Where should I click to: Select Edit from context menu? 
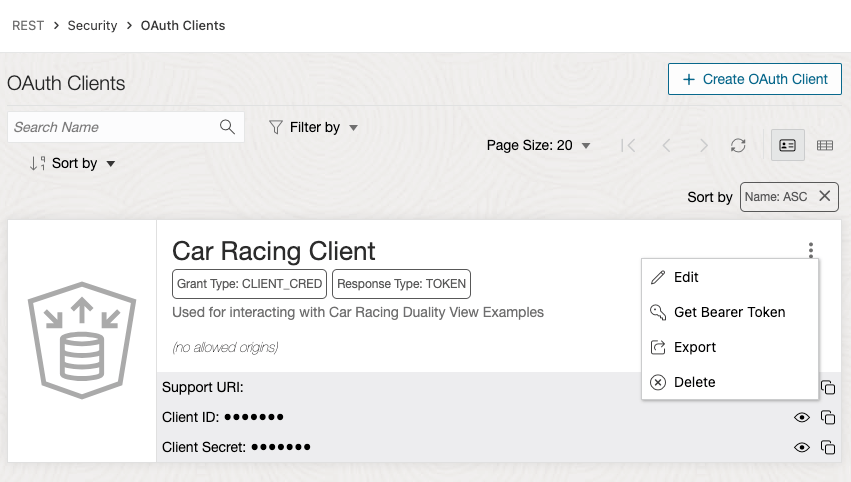(686, 277)
